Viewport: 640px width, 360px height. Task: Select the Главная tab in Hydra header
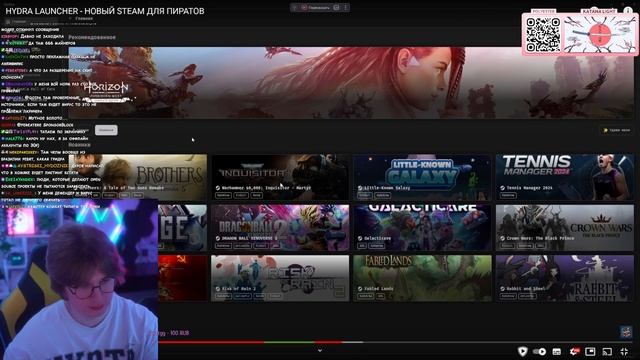pyautogui.click(x=84, y=18)
